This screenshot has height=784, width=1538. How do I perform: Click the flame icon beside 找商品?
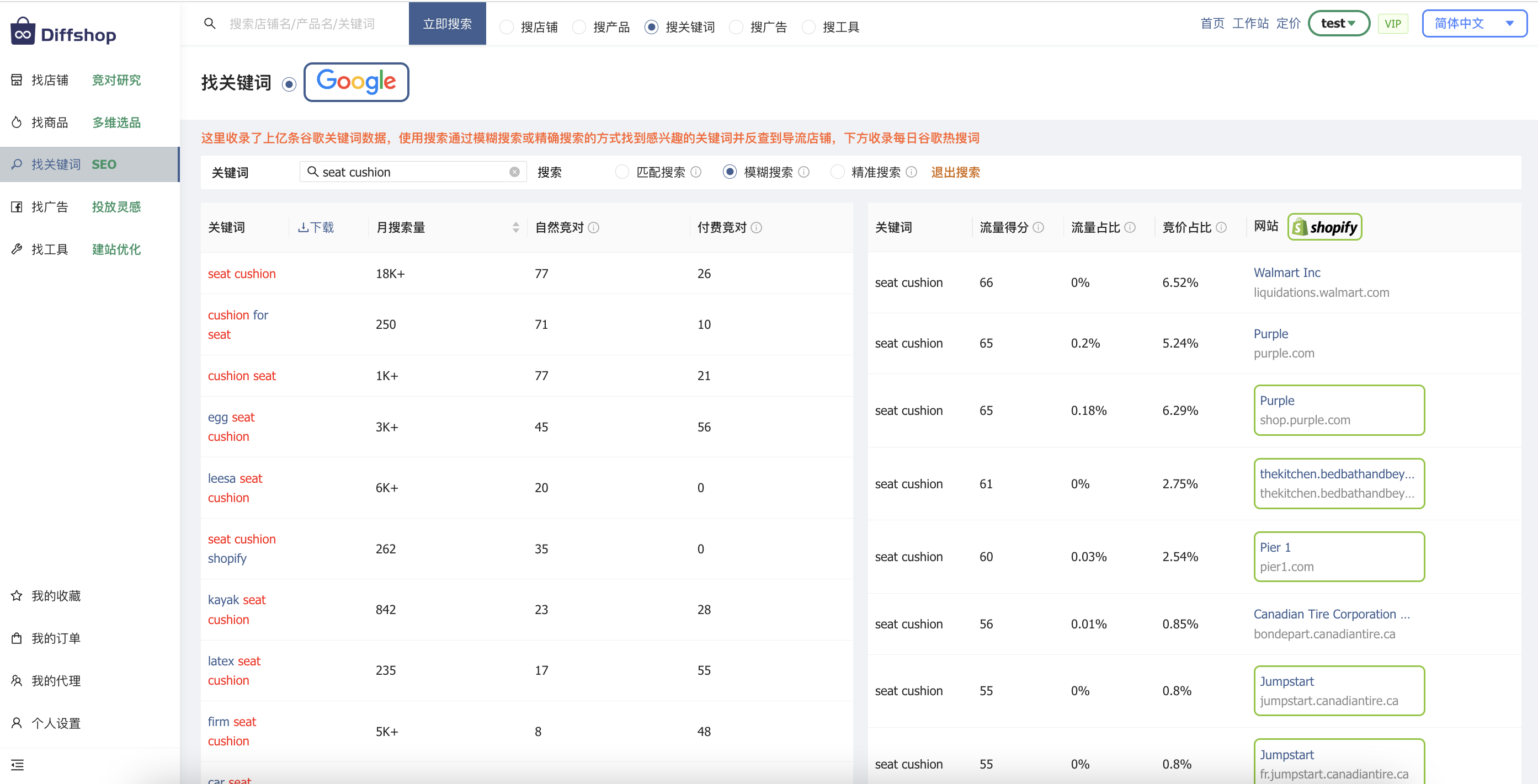point(17,122)
